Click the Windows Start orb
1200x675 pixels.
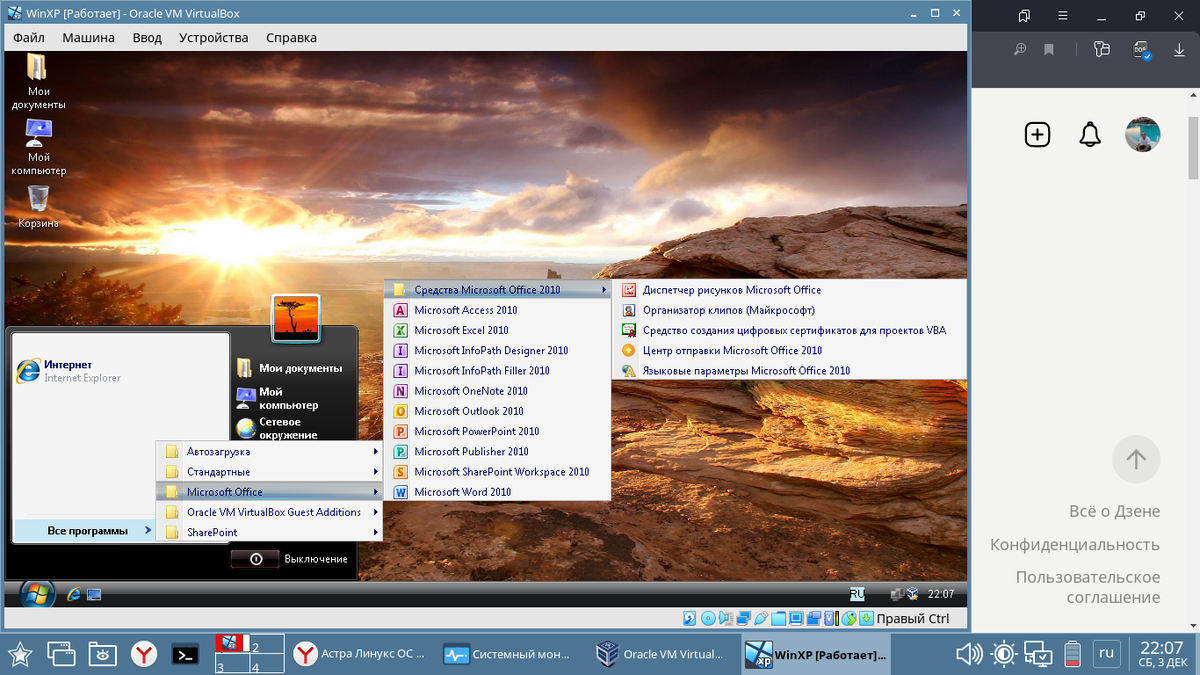(x=37, y=594)
